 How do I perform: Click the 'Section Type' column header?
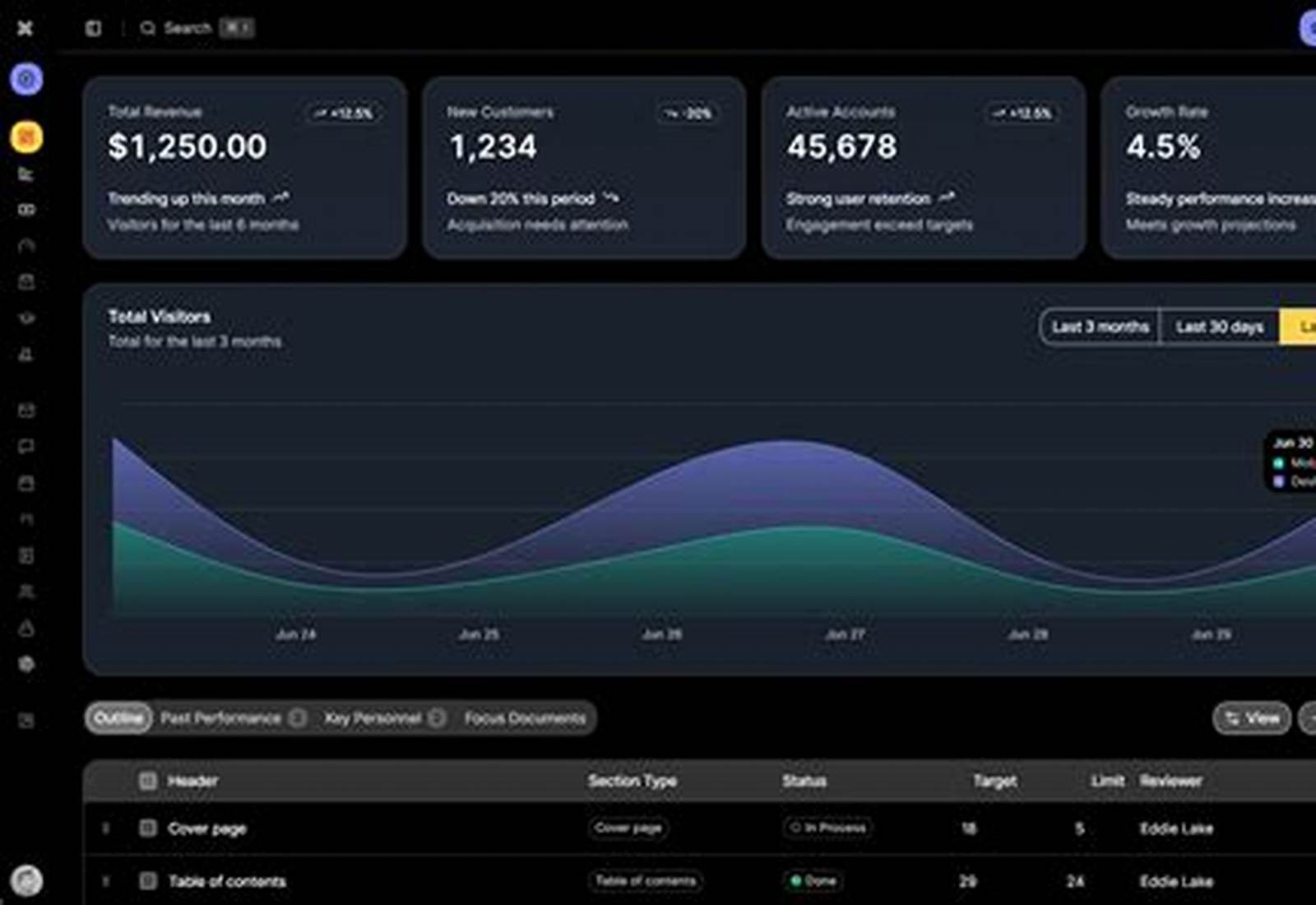[x=633, y=781]
